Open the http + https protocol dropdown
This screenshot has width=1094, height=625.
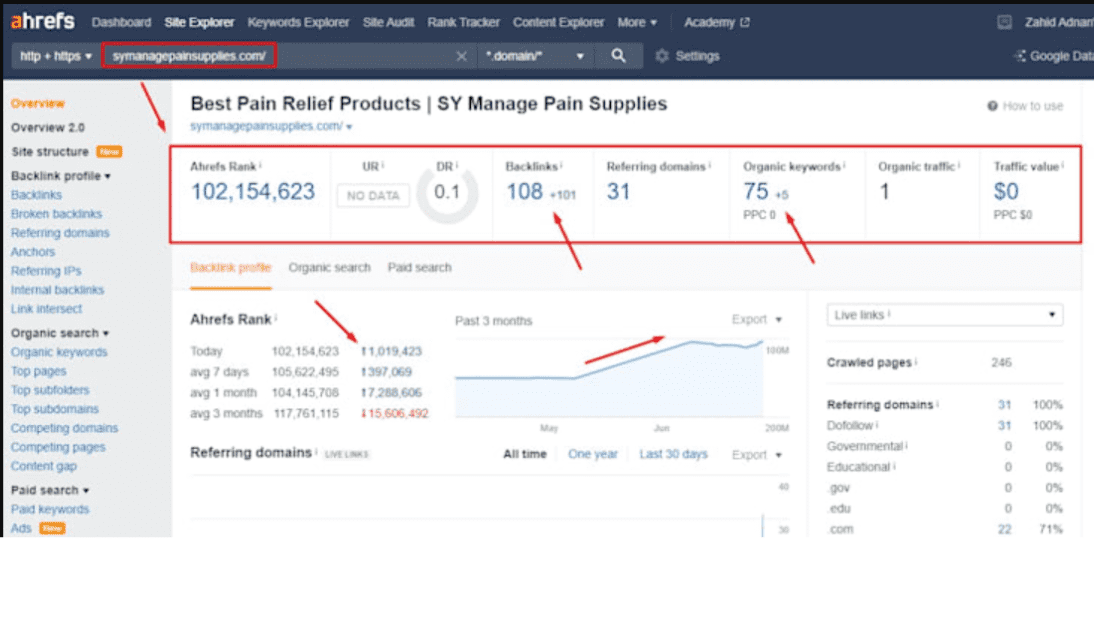[56, 56]
